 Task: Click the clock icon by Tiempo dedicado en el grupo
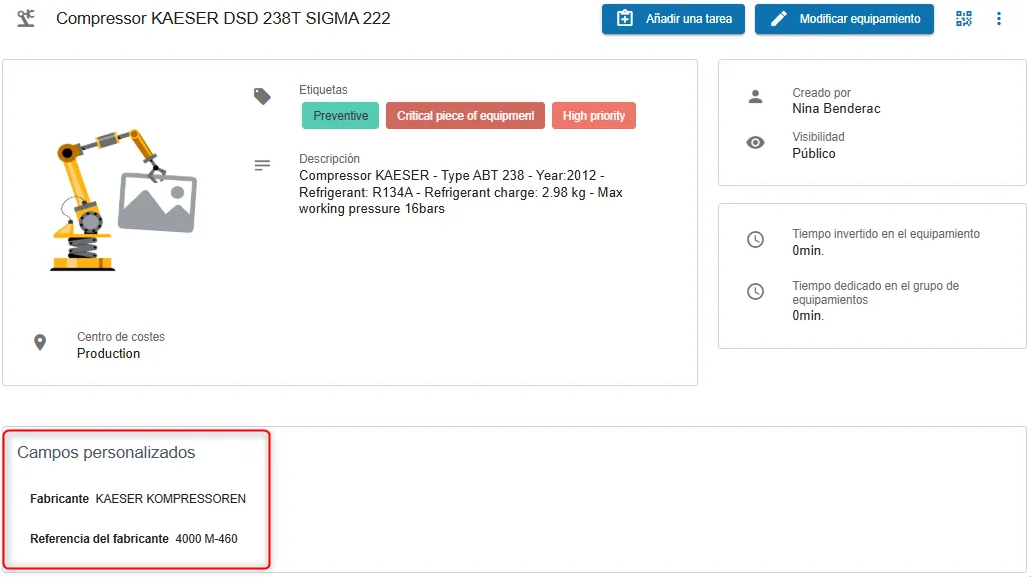pyautogui.click(x=755, y=291)
